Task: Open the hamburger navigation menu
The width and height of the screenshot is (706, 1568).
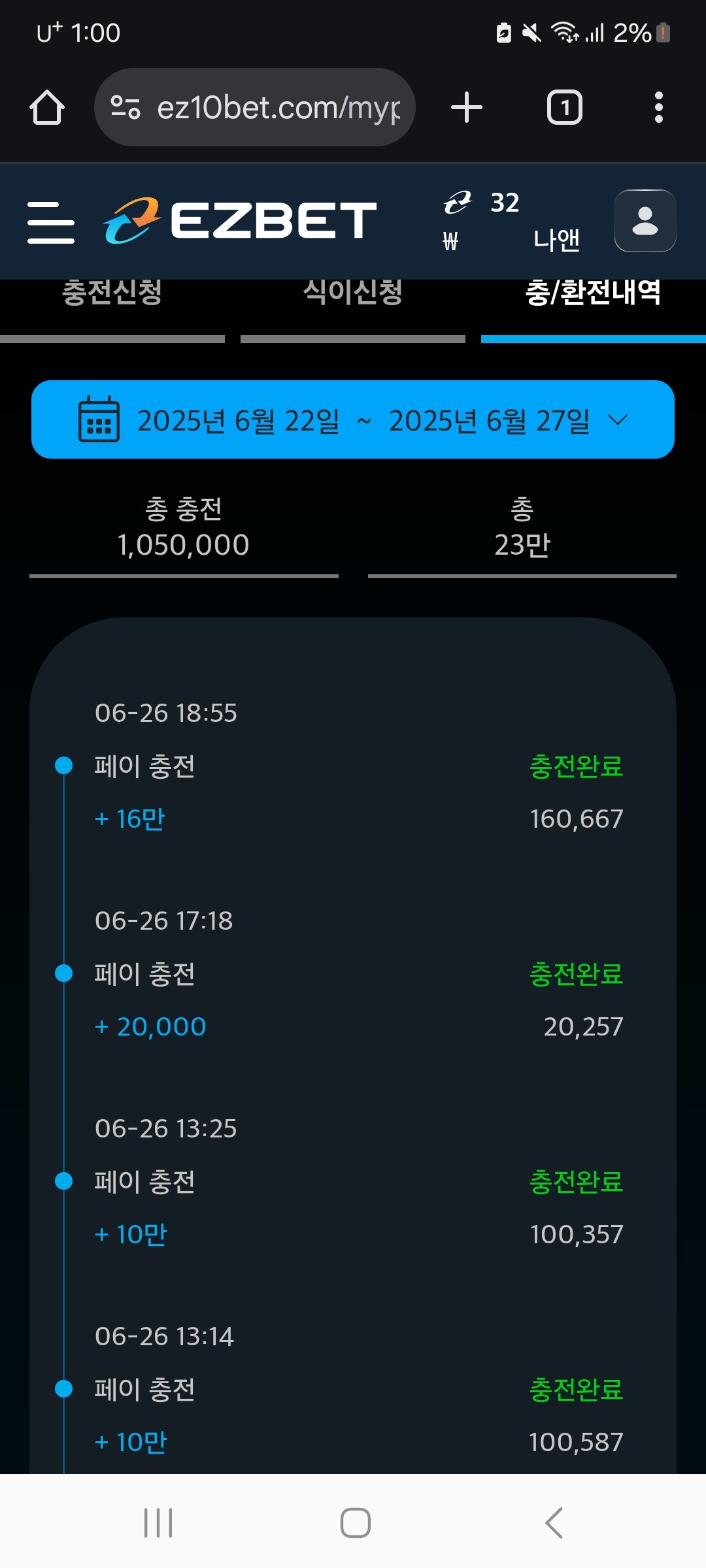Action: [x=51, y=222]
